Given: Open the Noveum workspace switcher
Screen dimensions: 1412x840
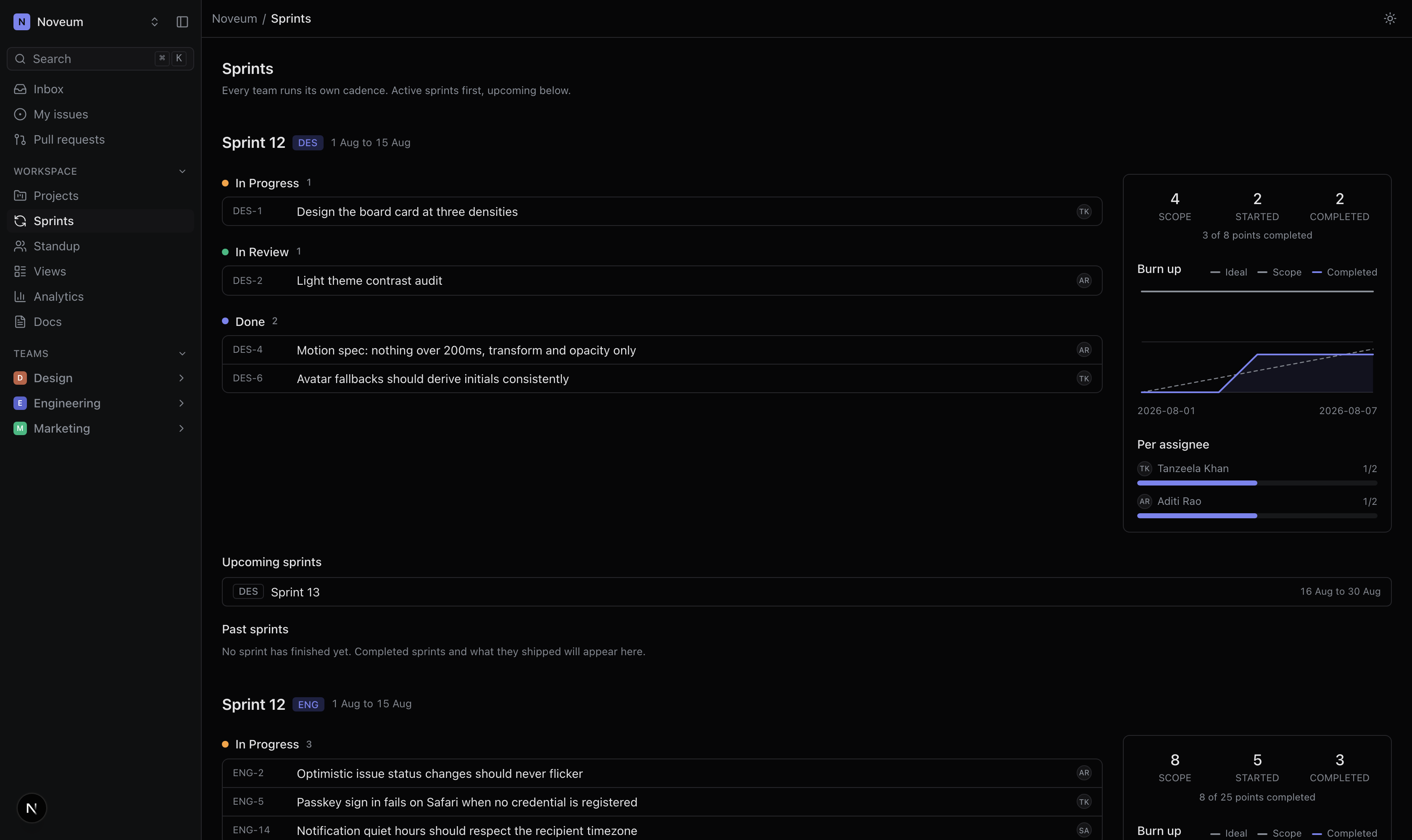Looking at the screenshot, I should 86,21.
